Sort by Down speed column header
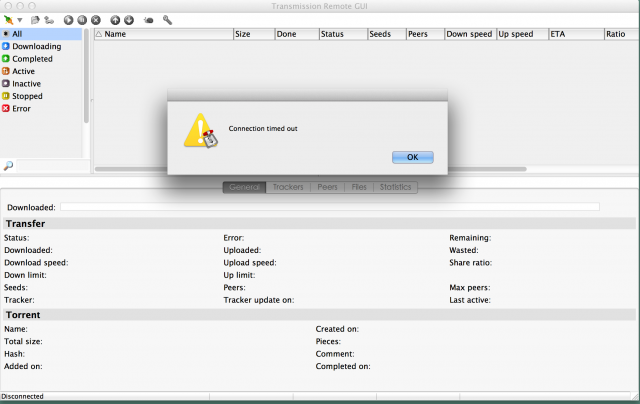This screenshot has width=640, height=404. point(470,34)
